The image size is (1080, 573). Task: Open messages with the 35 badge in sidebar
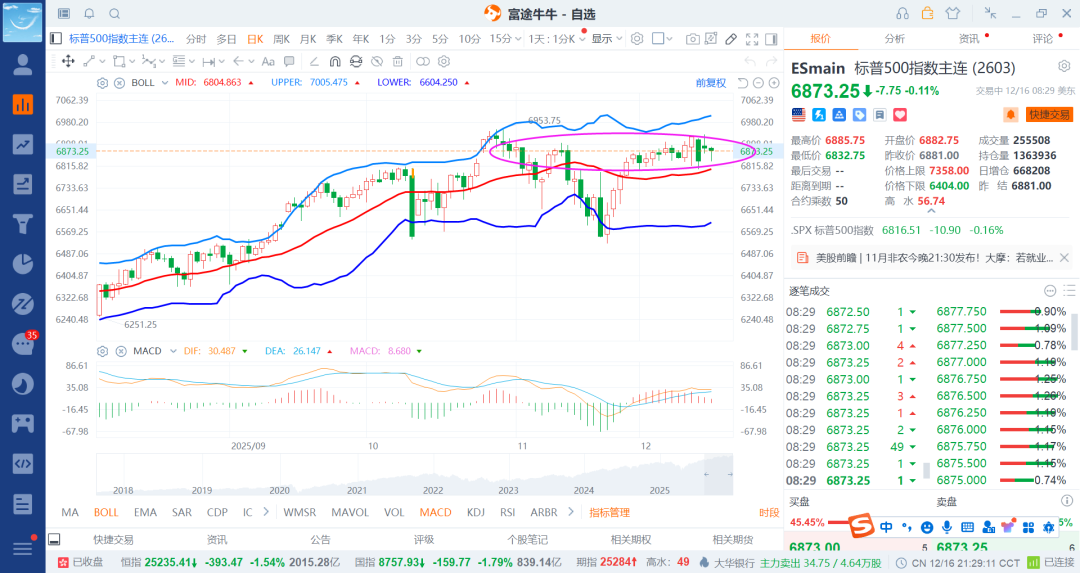(x=24, y=342)
